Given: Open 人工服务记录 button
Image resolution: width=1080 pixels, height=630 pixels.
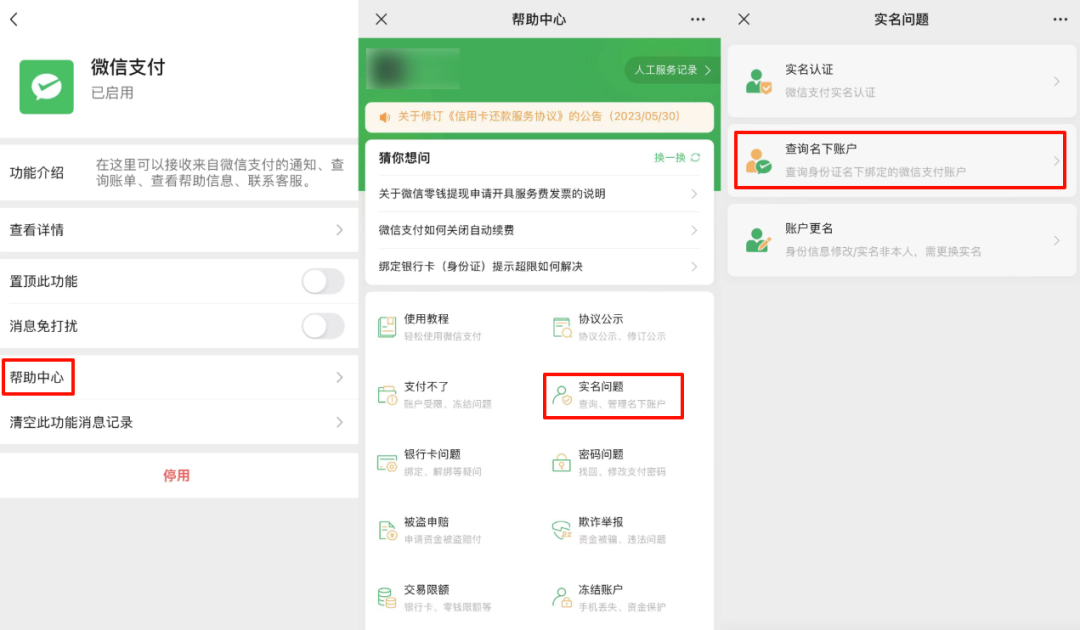Looking at the screenshot, I should [x=672, y=70].
